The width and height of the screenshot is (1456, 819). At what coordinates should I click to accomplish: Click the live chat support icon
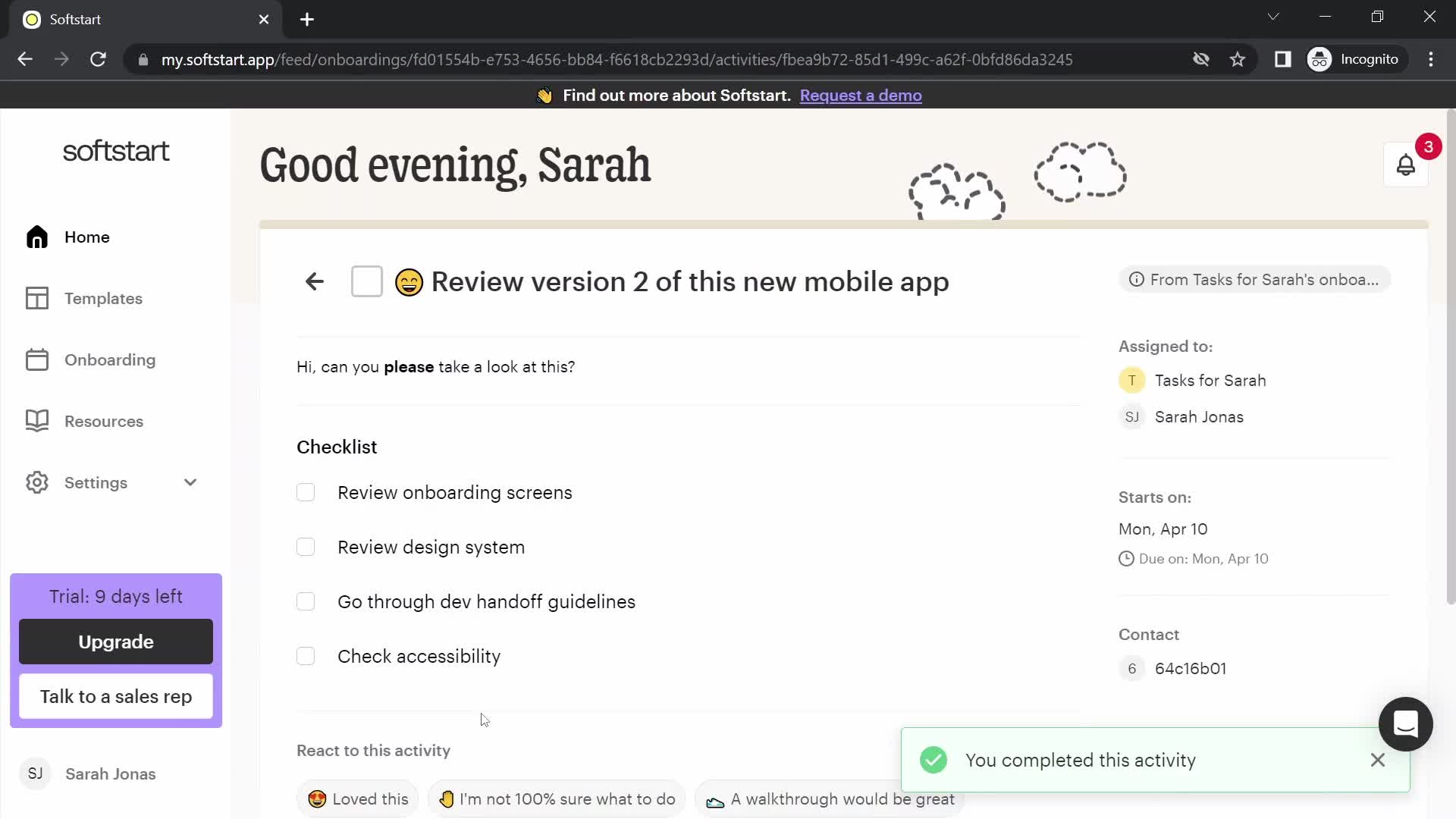[1407, 725]
